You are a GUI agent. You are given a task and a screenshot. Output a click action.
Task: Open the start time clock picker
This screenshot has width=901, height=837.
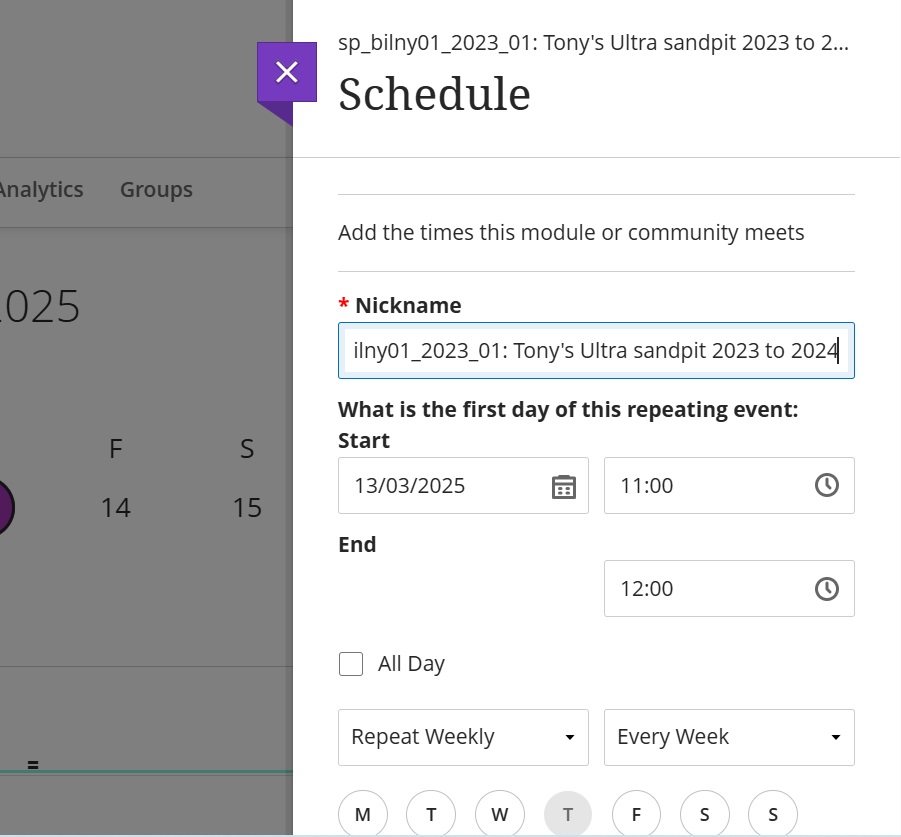click(826, 486)
